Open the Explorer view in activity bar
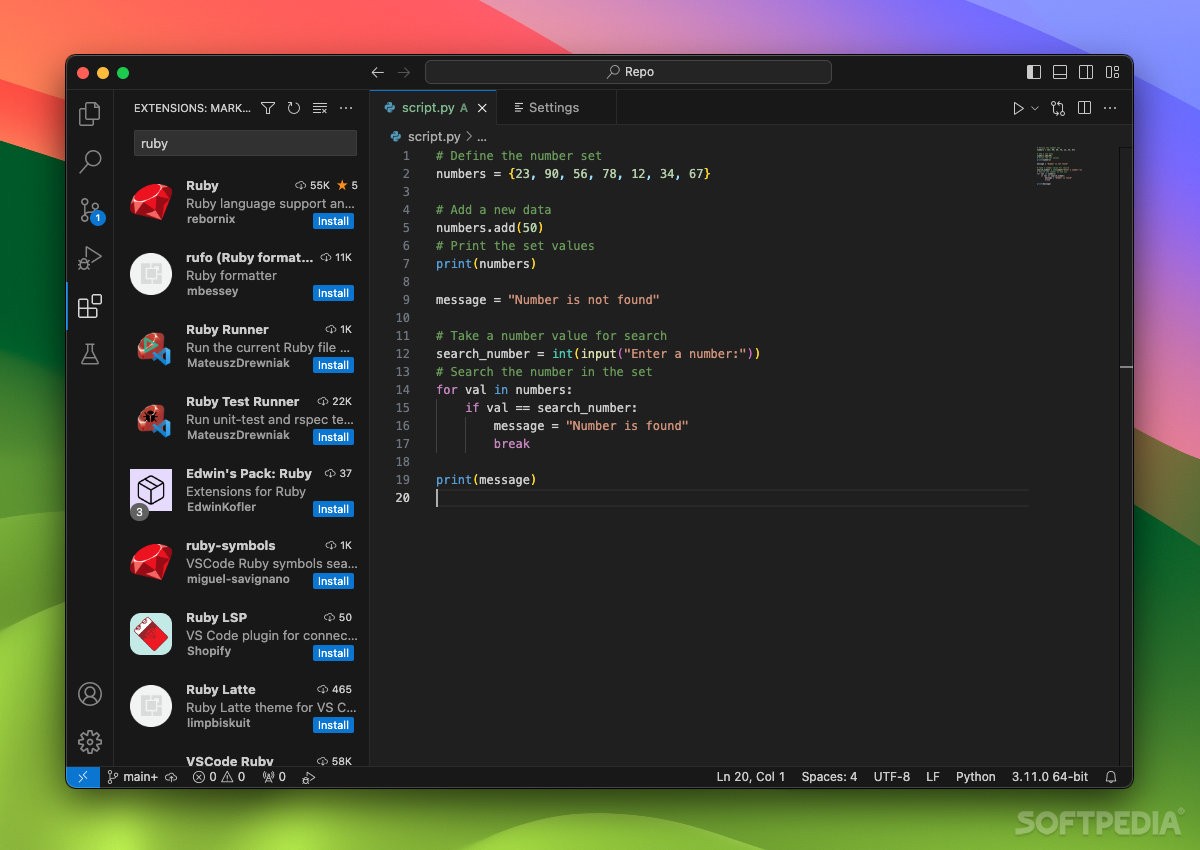This screenshot has height=850, width=1200. [90, 113]
